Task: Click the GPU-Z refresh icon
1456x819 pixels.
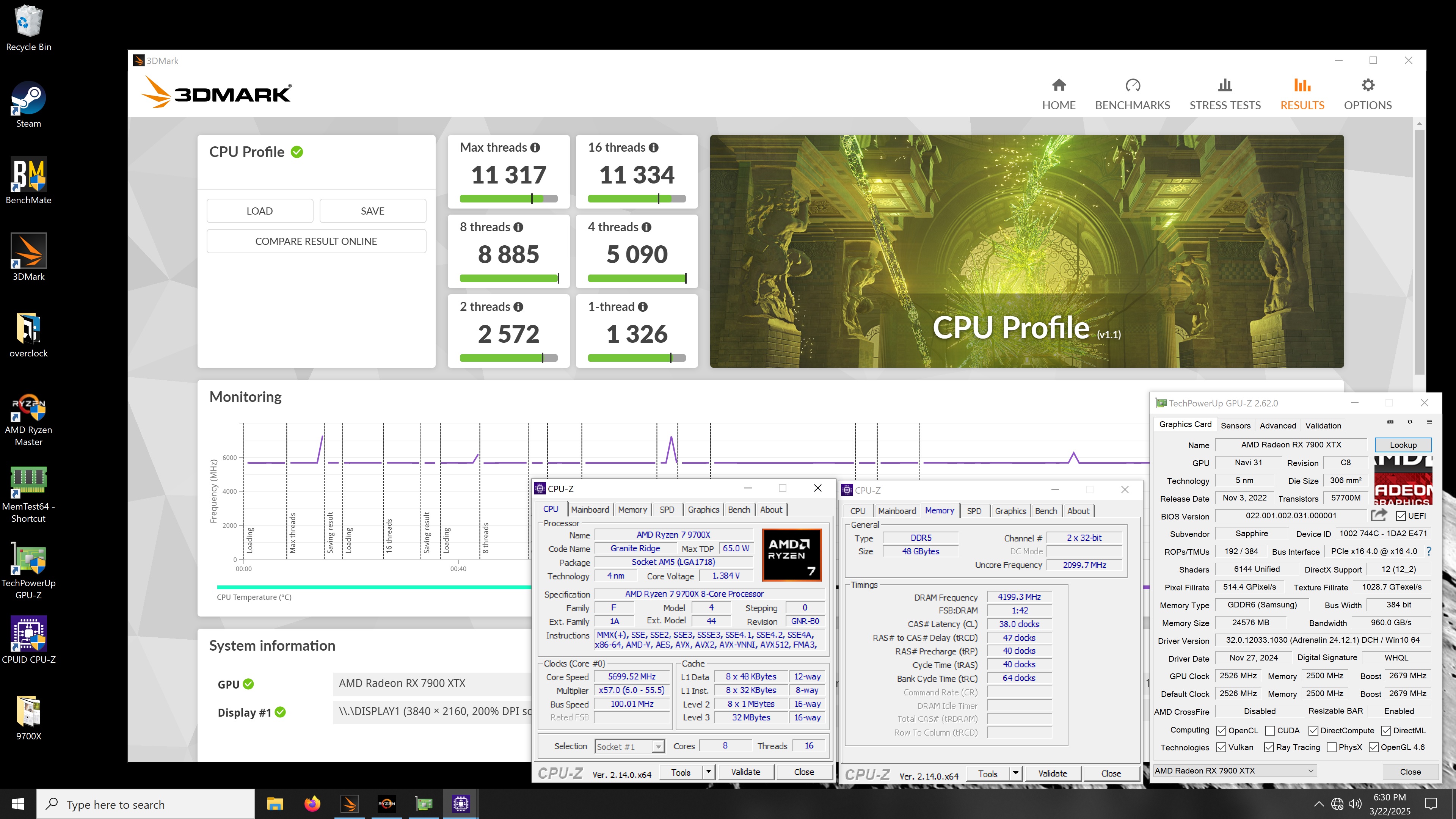Action: point(1410,422)
